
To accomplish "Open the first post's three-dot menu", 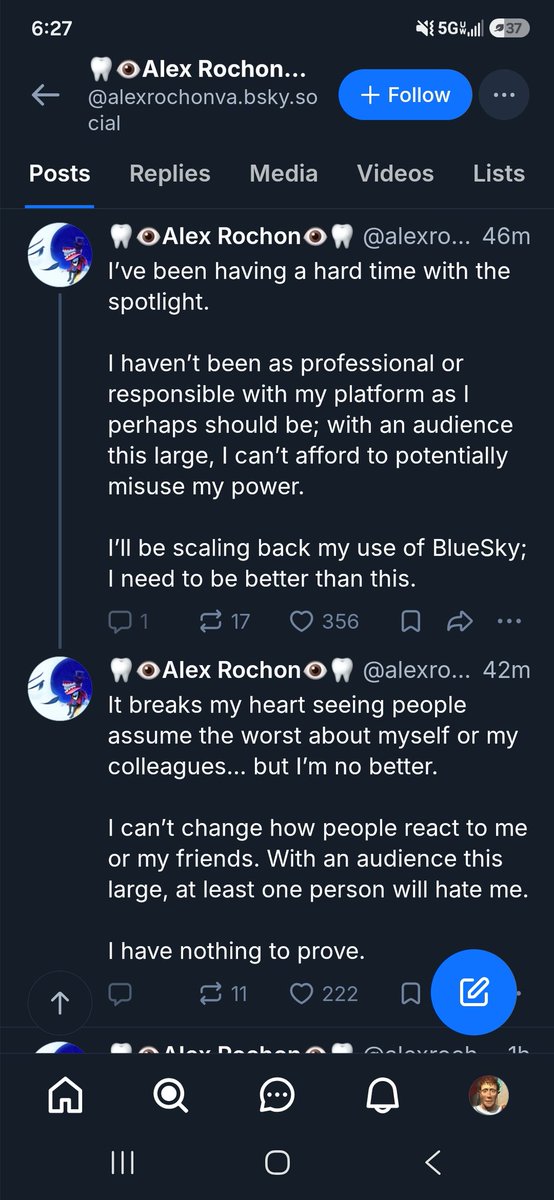I will [509, 621].
